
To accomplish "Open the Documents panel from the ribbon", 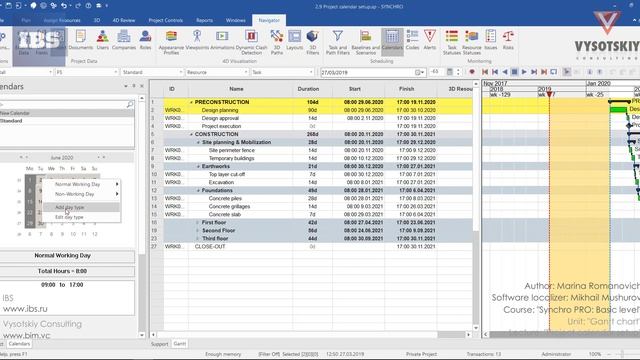I will pyautogui.click(x=80, y=40).
